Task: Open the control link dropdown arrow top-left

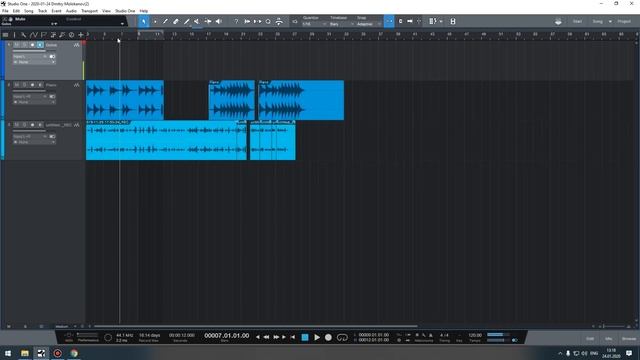Action: [122, 24]
